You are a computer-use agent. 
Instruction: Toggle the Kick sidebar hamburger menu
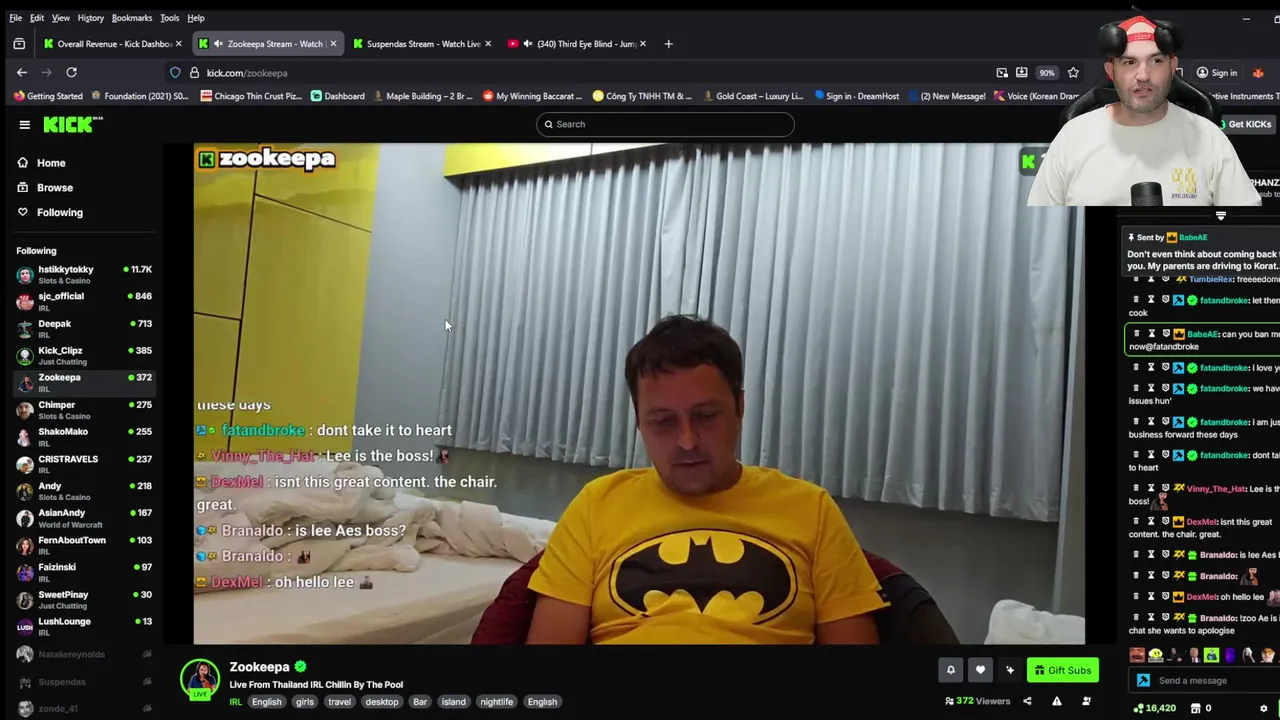24,124
